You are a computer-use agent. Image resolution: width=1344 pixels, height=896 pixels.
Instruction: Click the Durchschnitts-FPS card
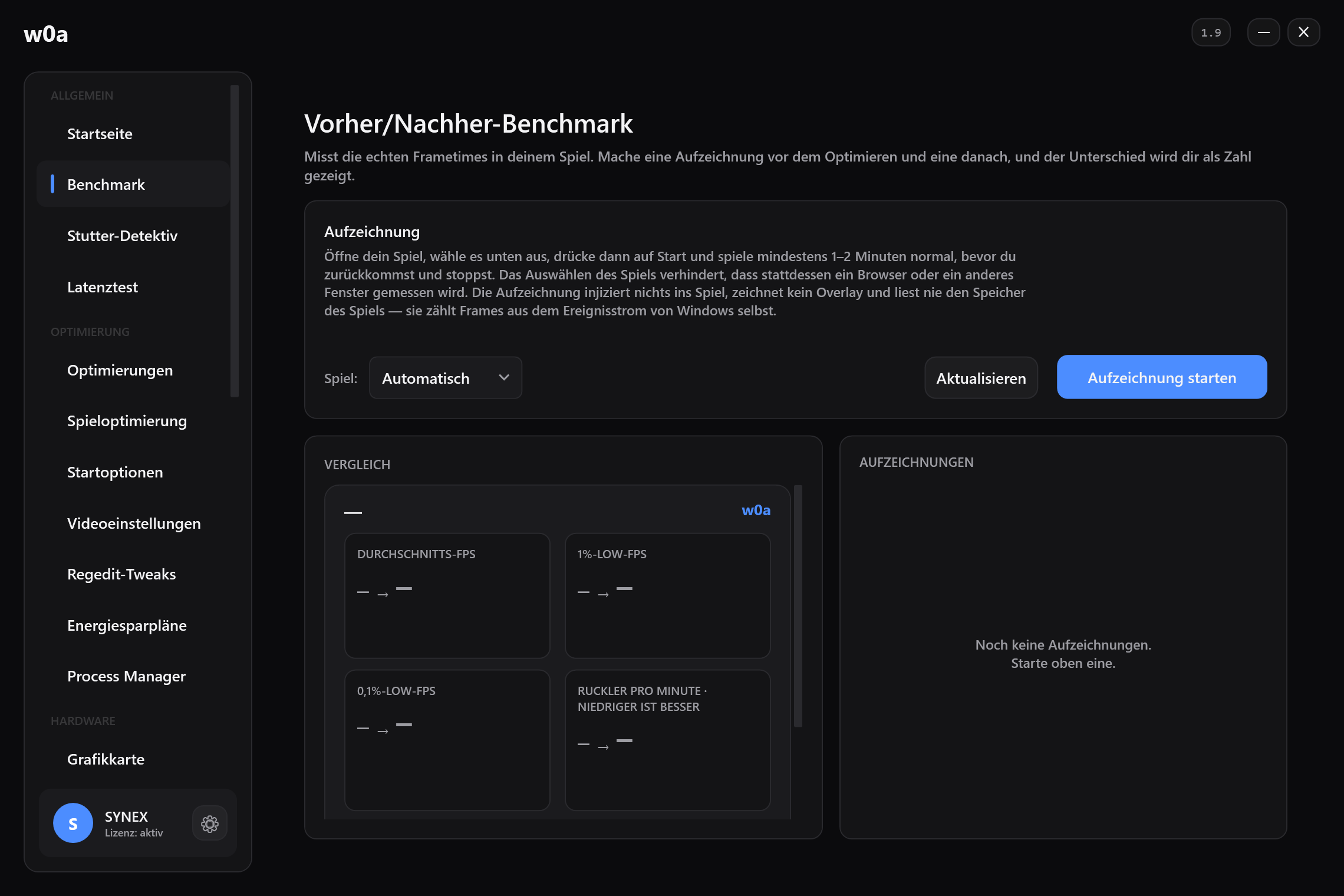pos(447,595)
